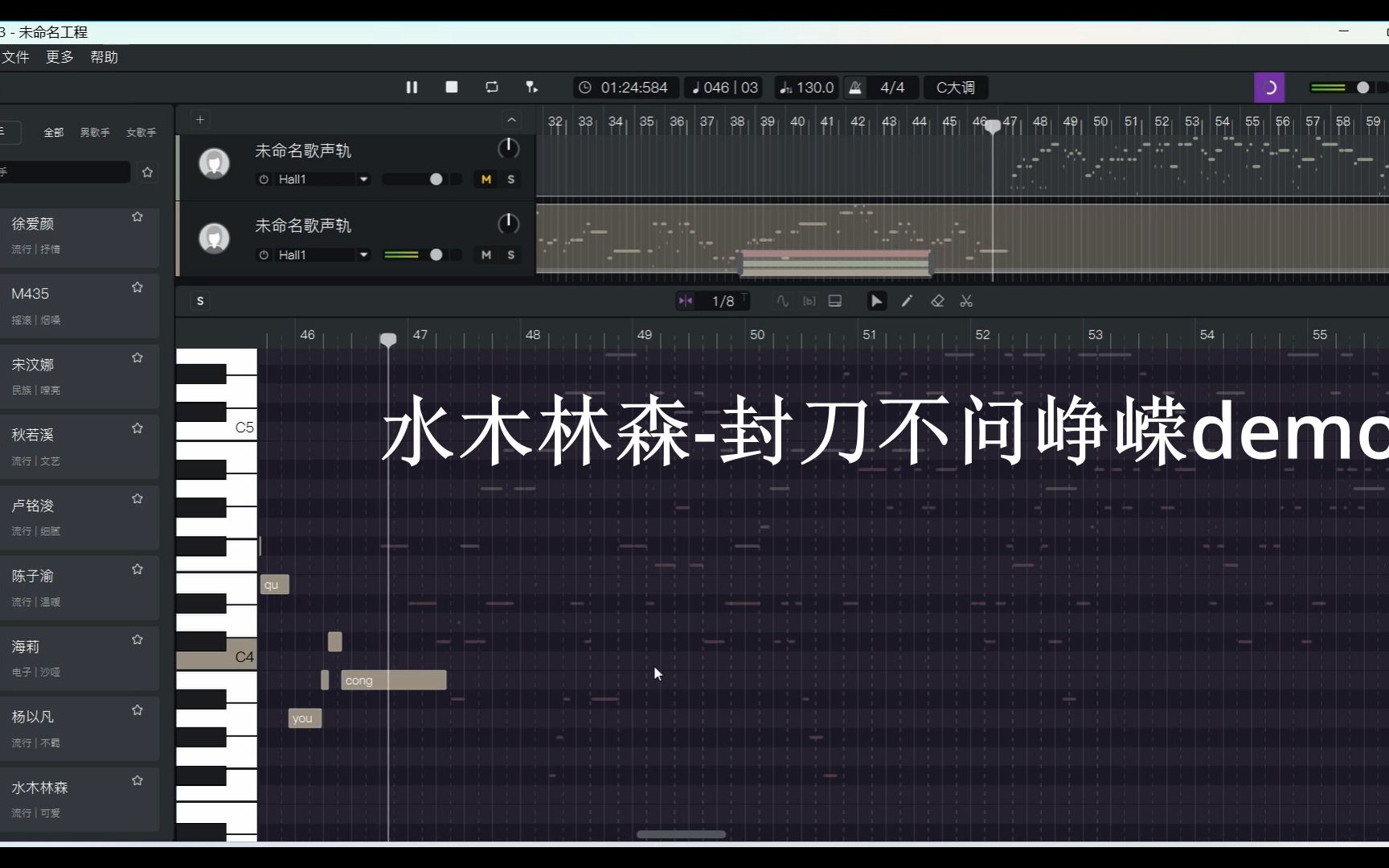Screen dimensions: 1389x868
Task: Favorite 秋若溪 with star icon
Action: 137,428
